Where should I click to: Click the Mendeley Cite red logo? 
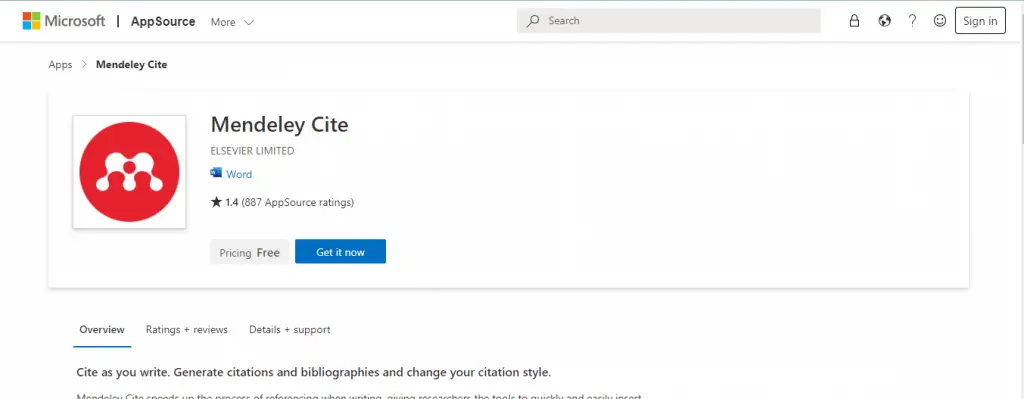tap(129, 172)
